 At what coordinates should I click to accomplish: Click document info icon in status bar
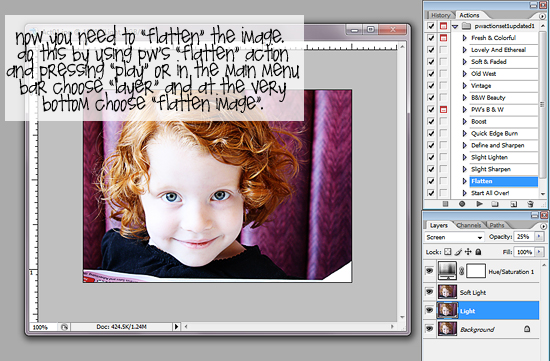[x=64, y=327]
